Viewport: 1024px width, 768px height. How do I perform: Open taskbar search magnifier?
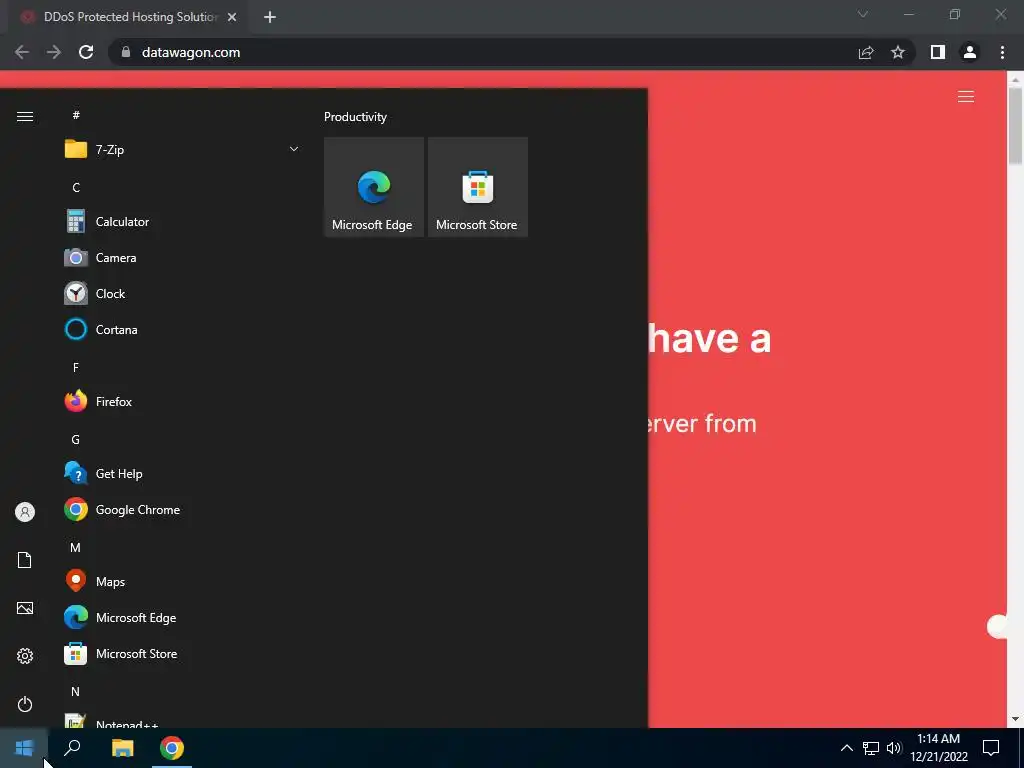72,748
